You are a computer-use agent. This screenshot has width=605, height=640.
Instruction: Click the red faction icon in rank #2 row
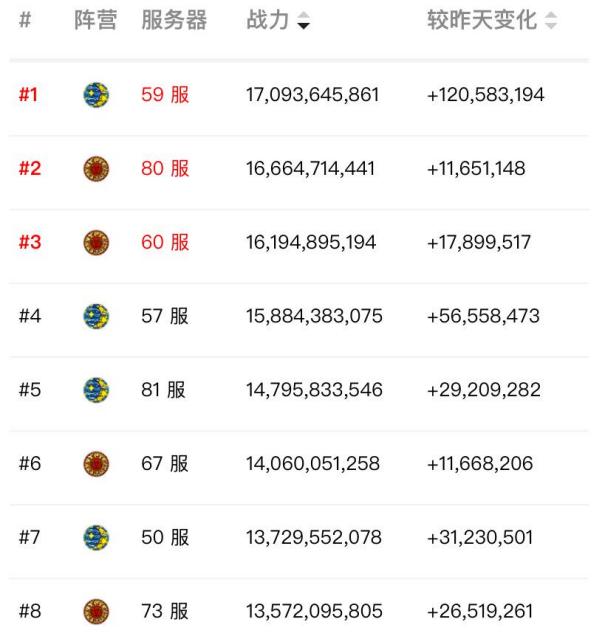pyautogui.click(x=97, y=169)
